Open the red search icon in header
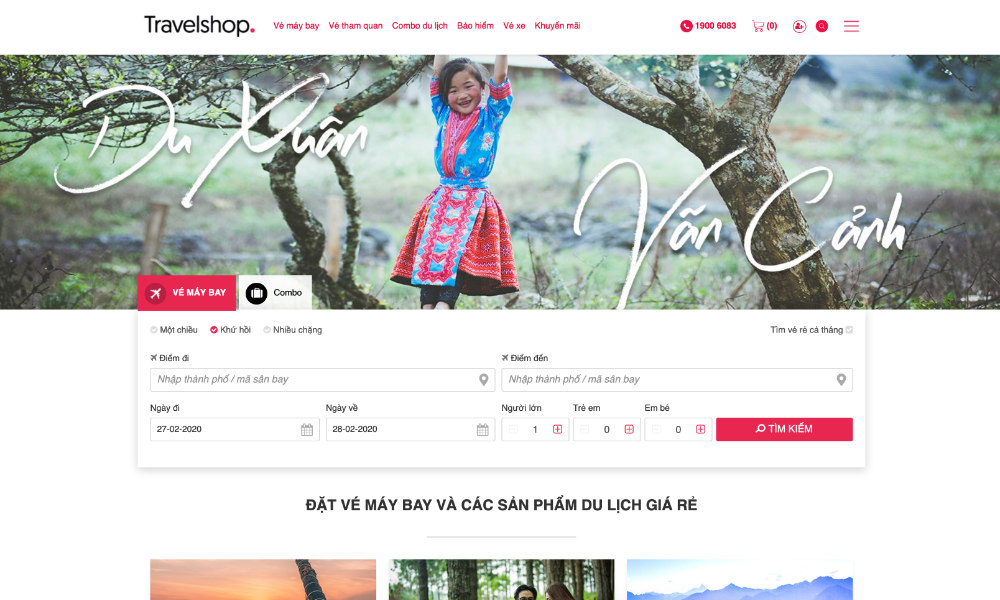Screen dimensions: 1000x600 tap(822, 26)
